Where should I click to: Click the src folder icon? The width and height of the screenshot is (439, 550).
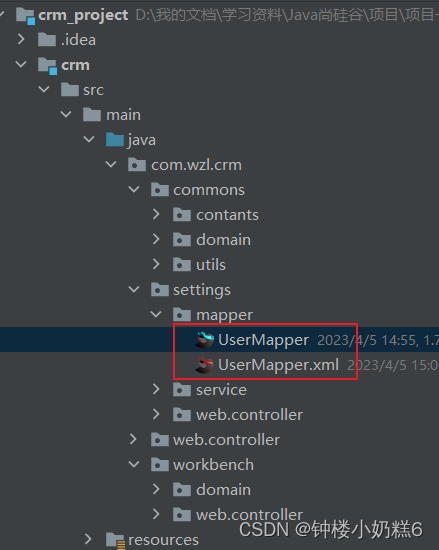70,90
